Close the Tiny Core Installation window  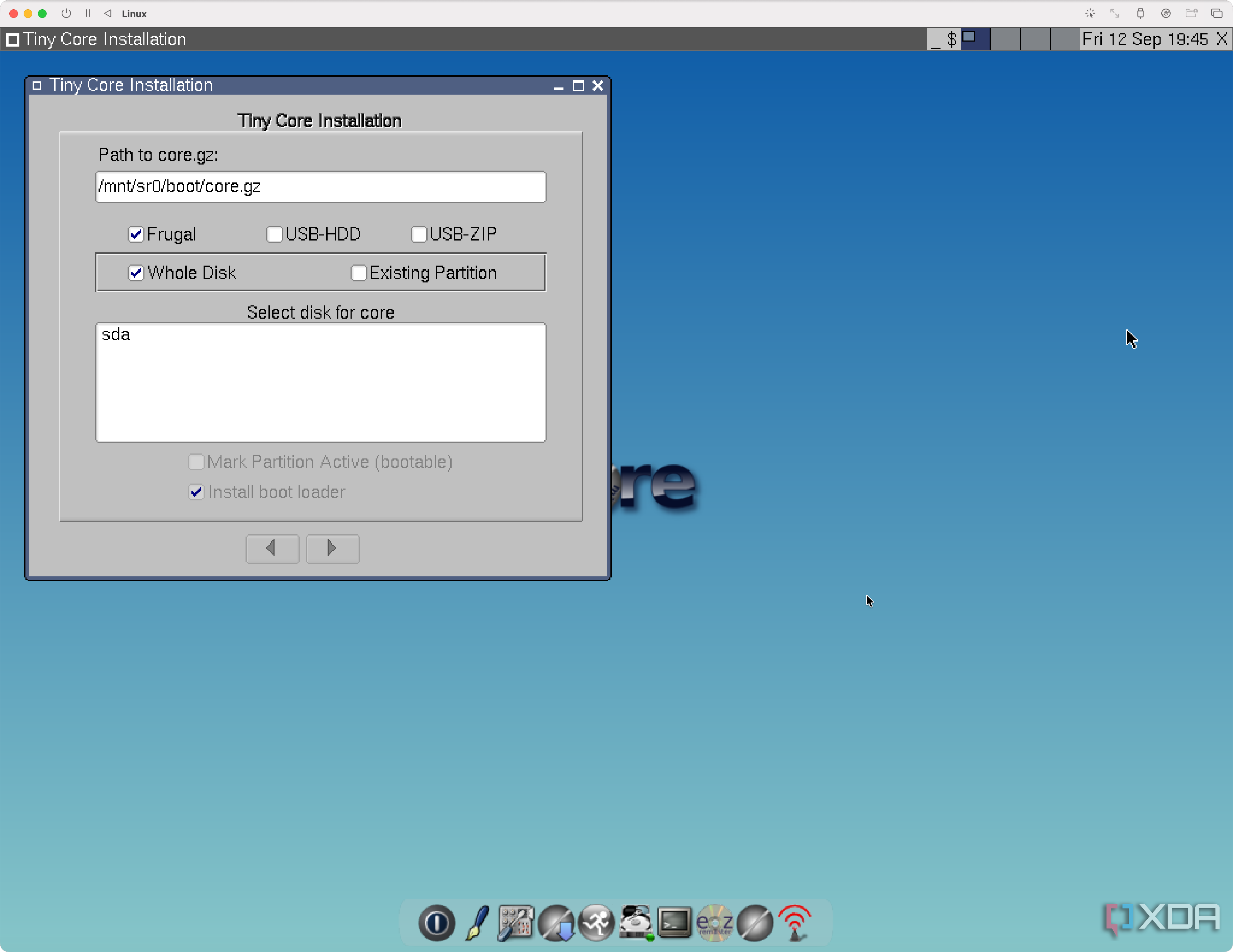point(598,86)
